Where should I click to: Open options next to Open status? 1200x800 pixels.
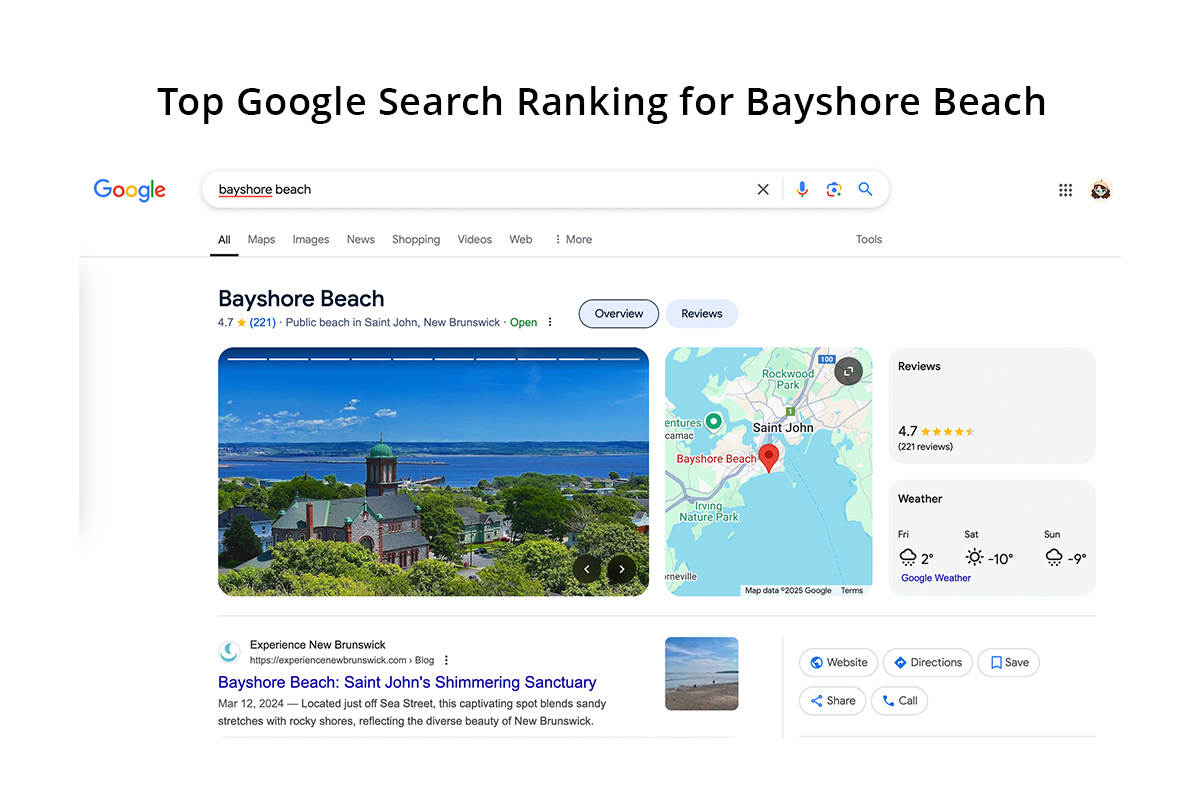(550, 322)
